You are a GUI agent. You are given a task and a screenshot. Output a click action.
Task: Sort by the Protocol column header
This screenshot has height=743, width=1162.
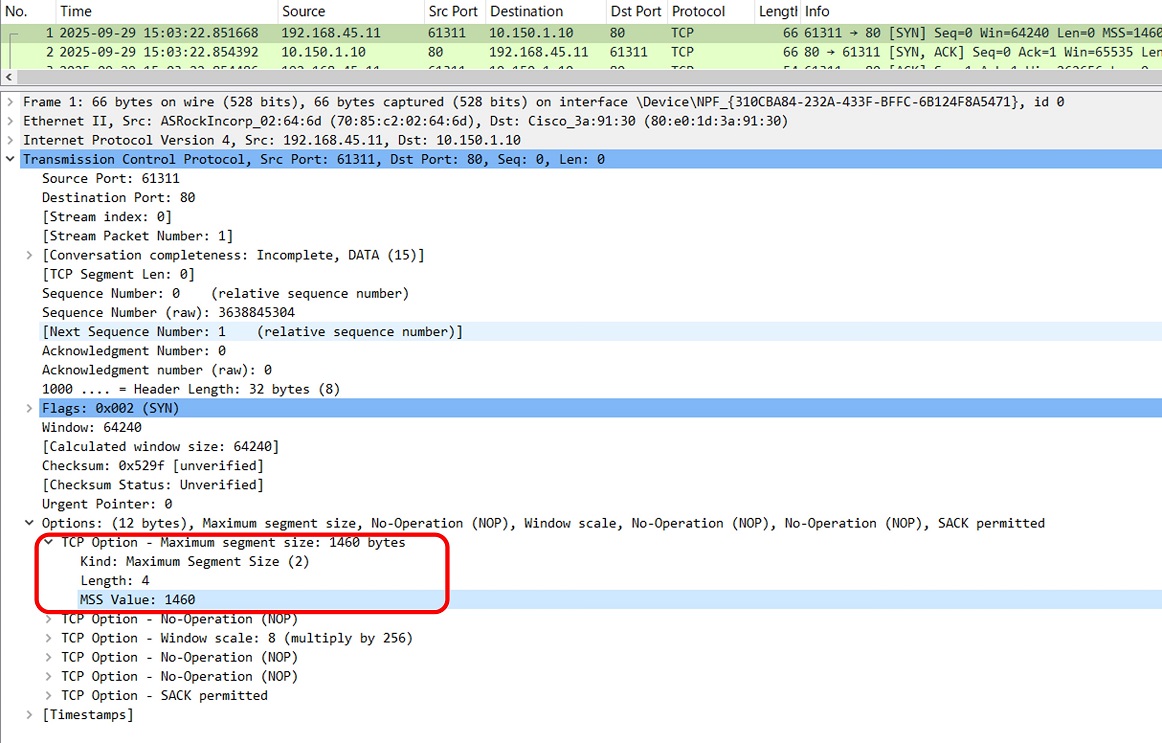pos(698,12)
